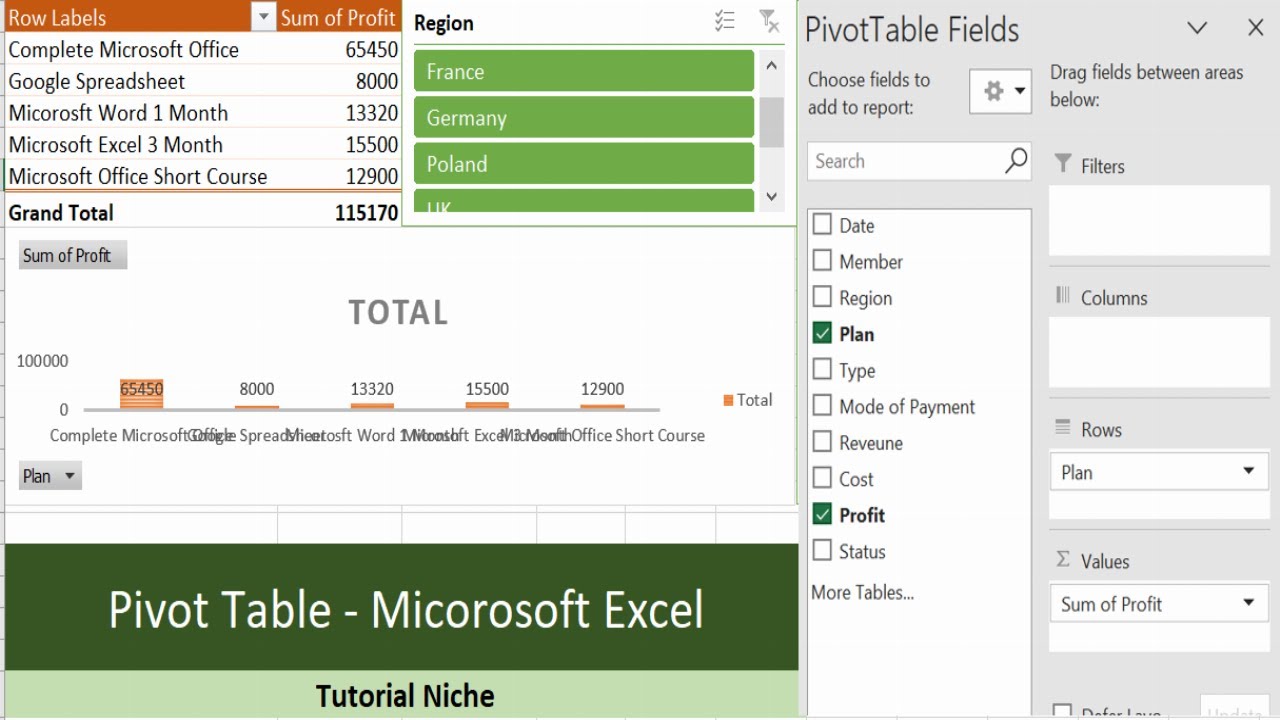Click the Tutorial Niche cell
Screen dimensions: 1280x720
tap(402, 695)
